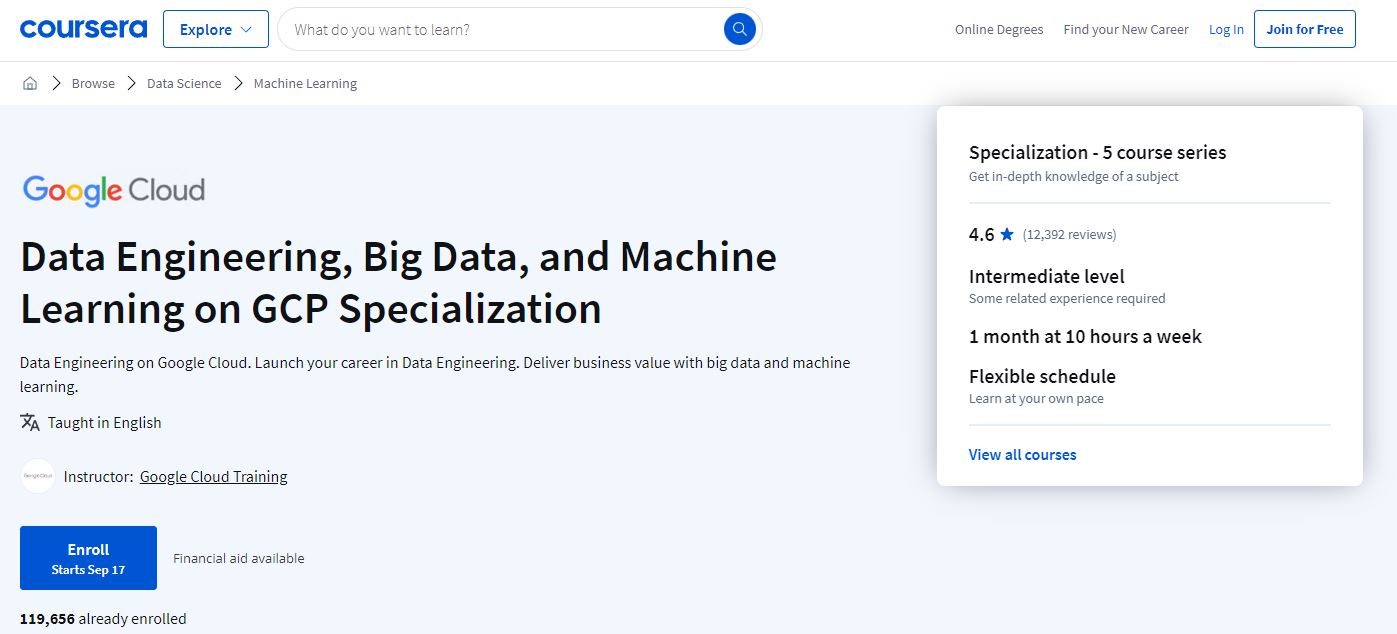This screenshot has width=1397, height=634.
Task: Click View all courses
Action: pos(1022,454)
